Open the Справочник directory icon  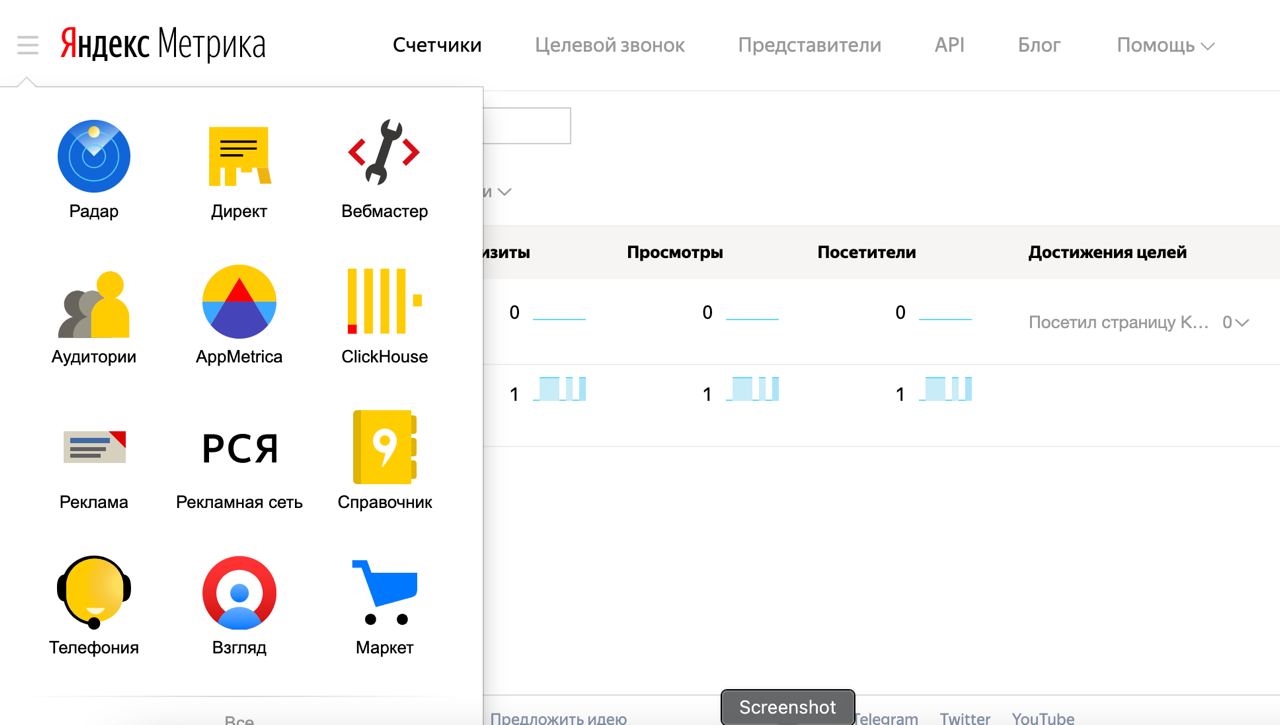click(384, 447)
